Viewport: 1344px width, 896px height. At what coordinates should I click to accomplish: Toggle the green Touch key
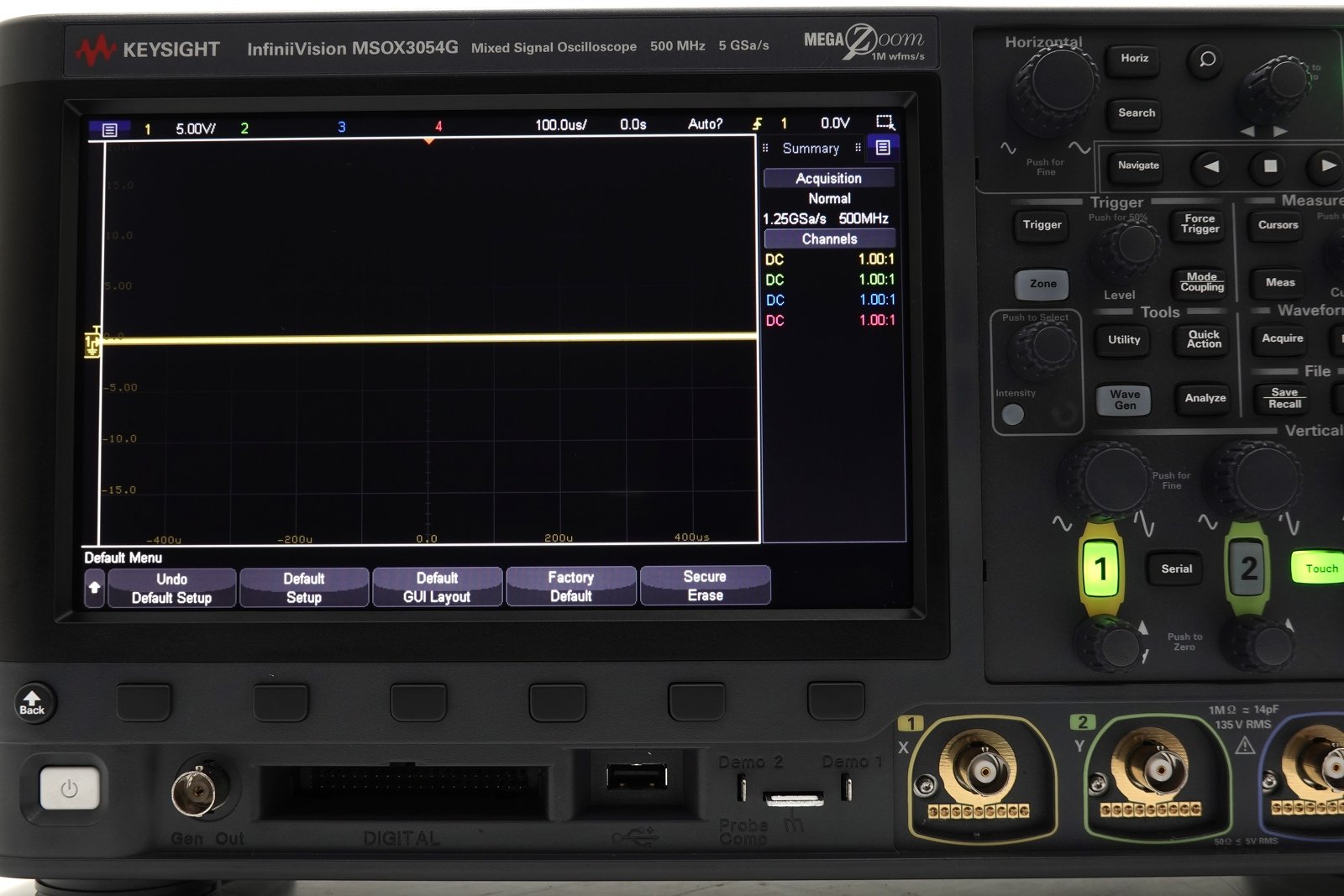(1320, 569)
